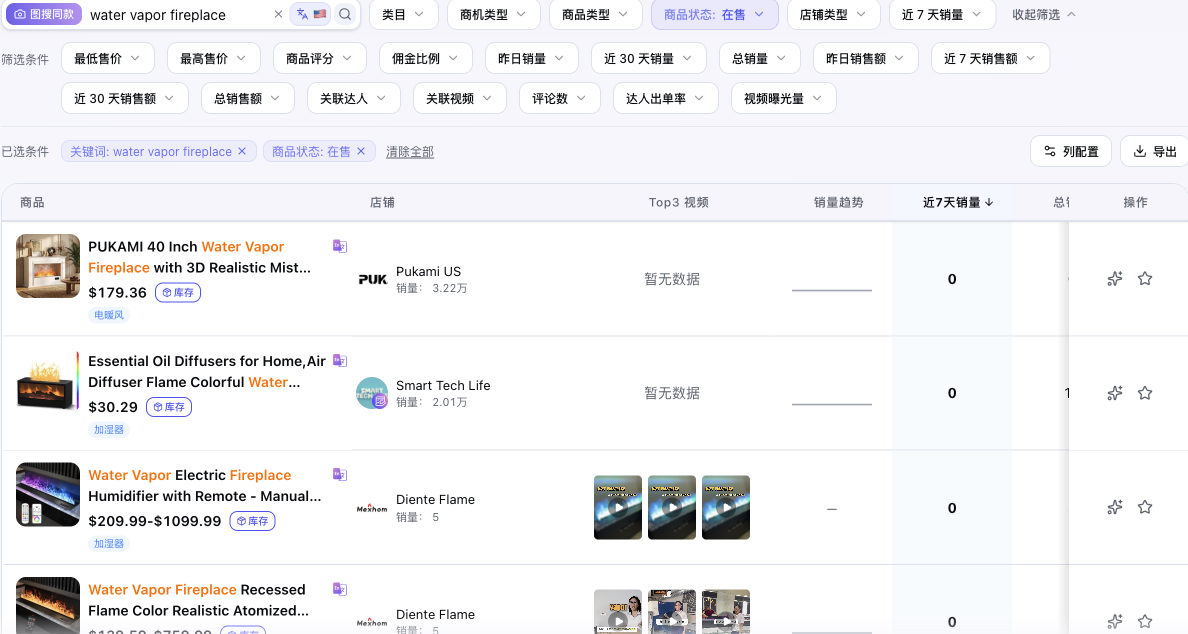Viewport: 1188px width, 634px height.
Task: Open the 关联达人 dropdown
Action: point(354,98)
